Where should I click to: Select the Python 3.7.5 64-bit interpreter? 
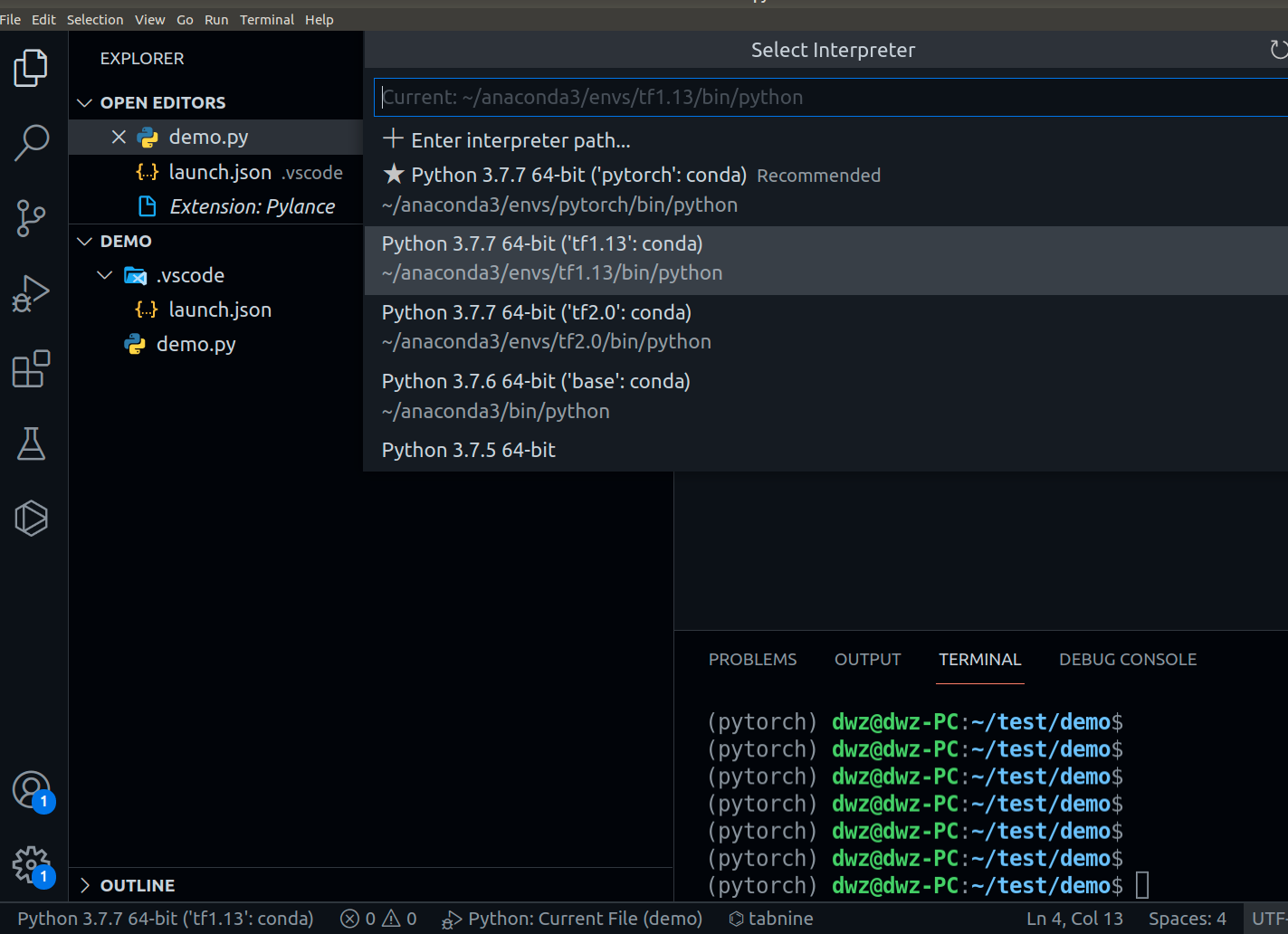[x=825, y=451]
